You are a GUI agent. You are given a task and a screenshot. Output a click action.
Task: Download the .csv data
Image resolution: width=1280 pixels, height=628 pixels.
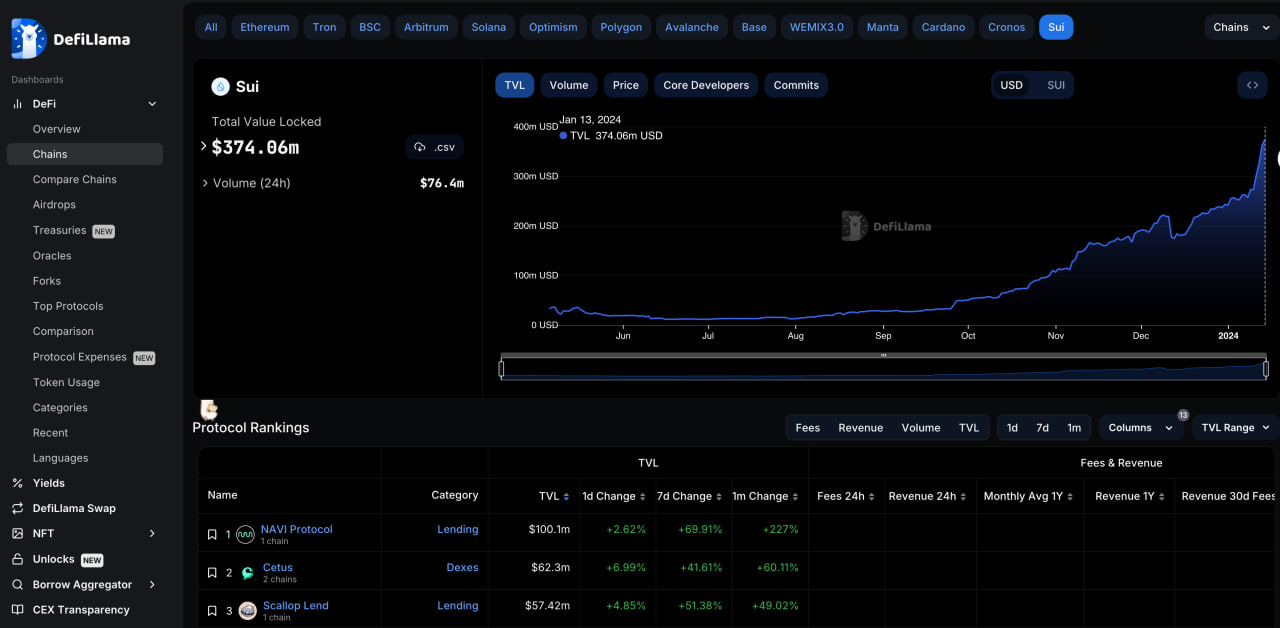tap(434, 147)
